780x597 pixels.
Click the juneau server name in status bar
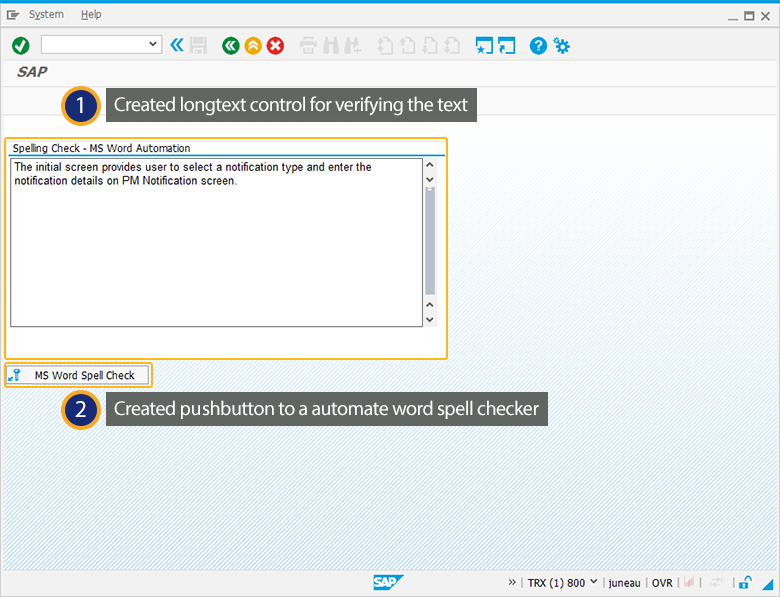(624, 583)
